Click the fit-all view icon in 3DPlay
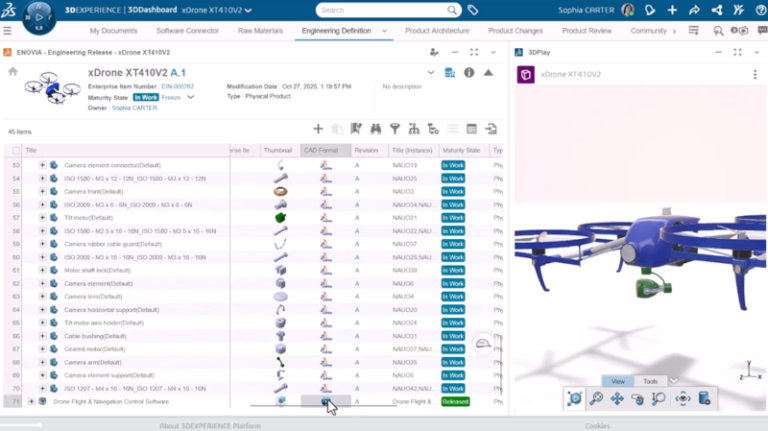The width and height of the screenshot is (768, 431). tap(575, 399)
